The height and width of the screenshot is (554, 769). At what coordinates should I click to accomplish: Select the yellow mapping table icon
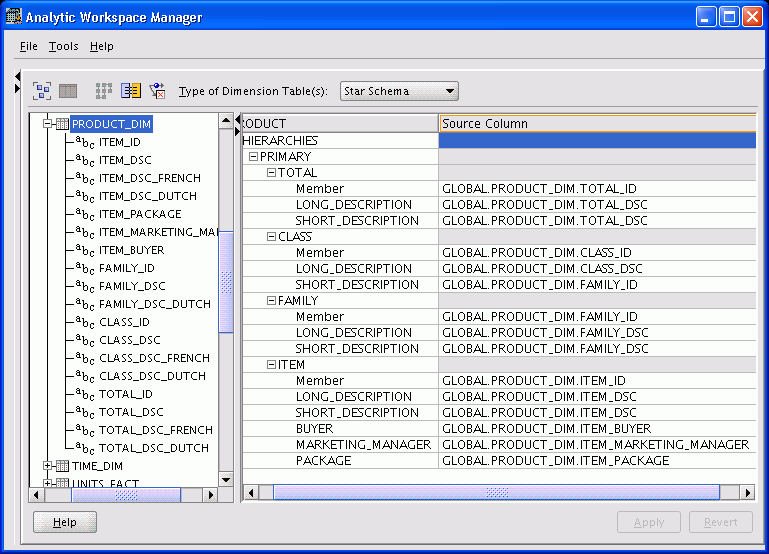click(x=131, y=91)
